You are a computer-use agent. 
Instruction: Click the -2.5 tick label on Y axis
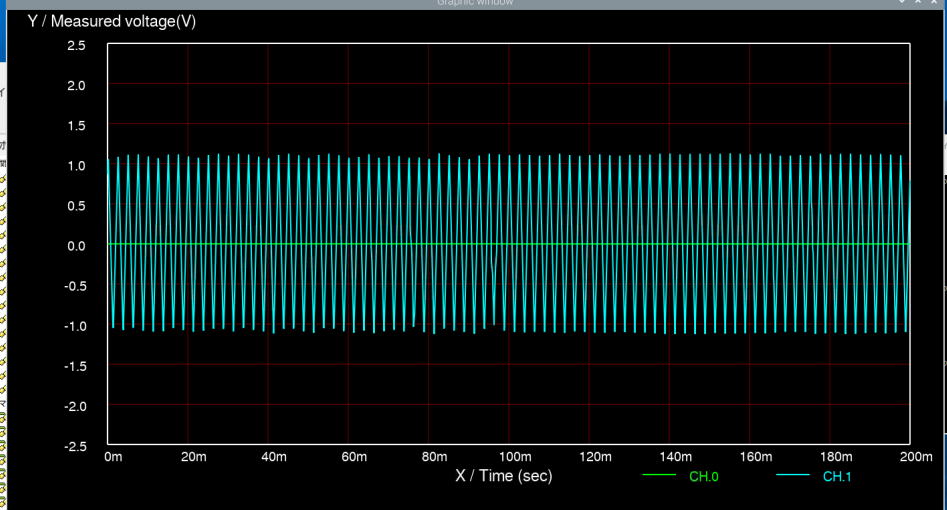coord(75,447)
